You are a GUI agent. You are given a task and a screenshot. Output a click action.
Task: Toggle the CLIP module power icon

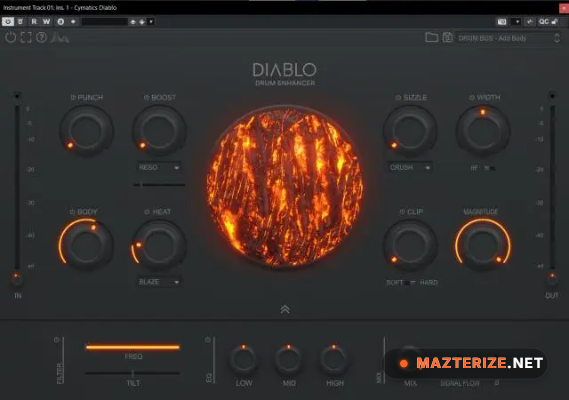click(x=402, y=212)
